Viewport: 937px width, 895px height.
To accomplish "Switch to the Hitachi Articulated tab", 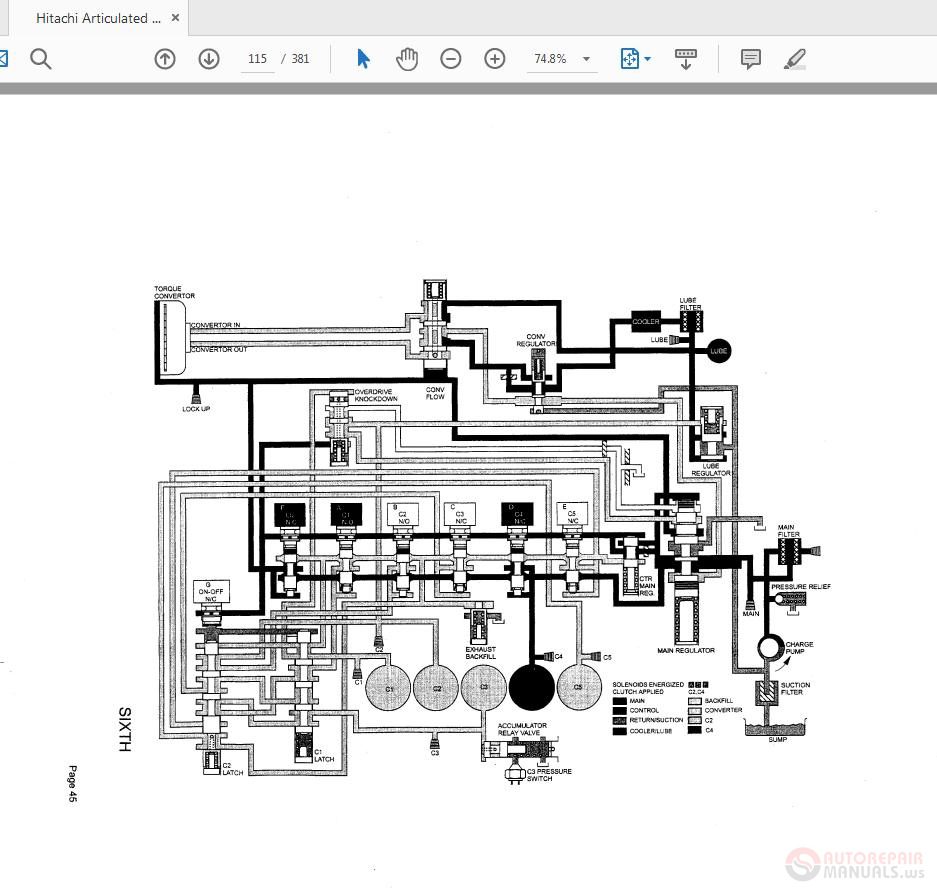I will [99, 18].
